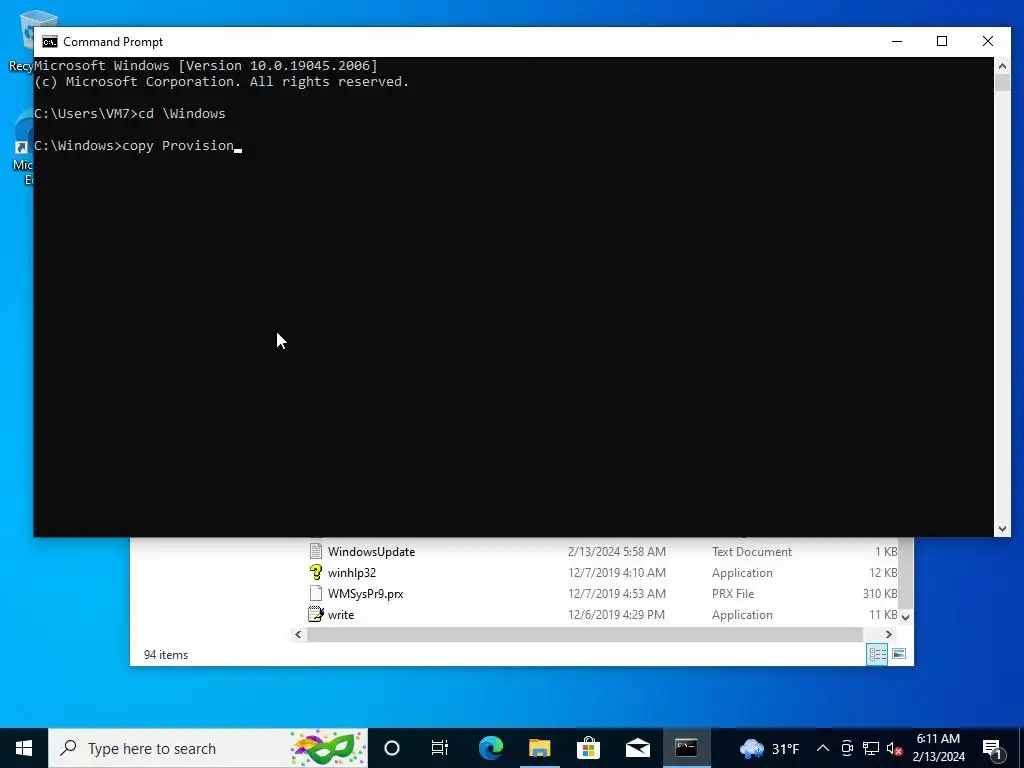The height and width of the screenshot is (768, 1024).
Task: Open File Explorer from the taskbar
Action: pos(539,748)
